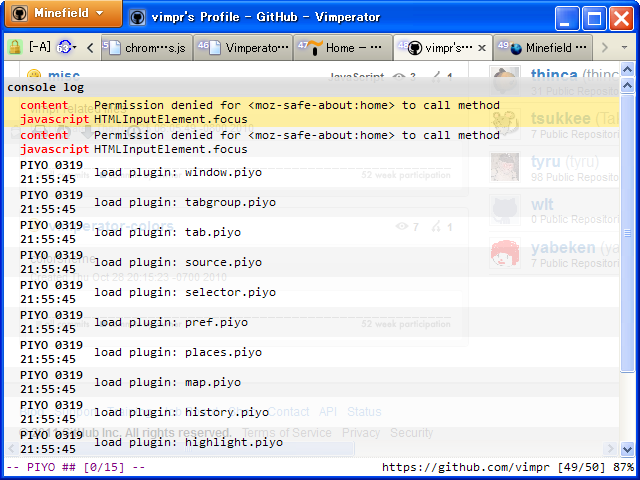Click the Home tab's orange favicon
640x480 pixels.
tap(315, 48)
